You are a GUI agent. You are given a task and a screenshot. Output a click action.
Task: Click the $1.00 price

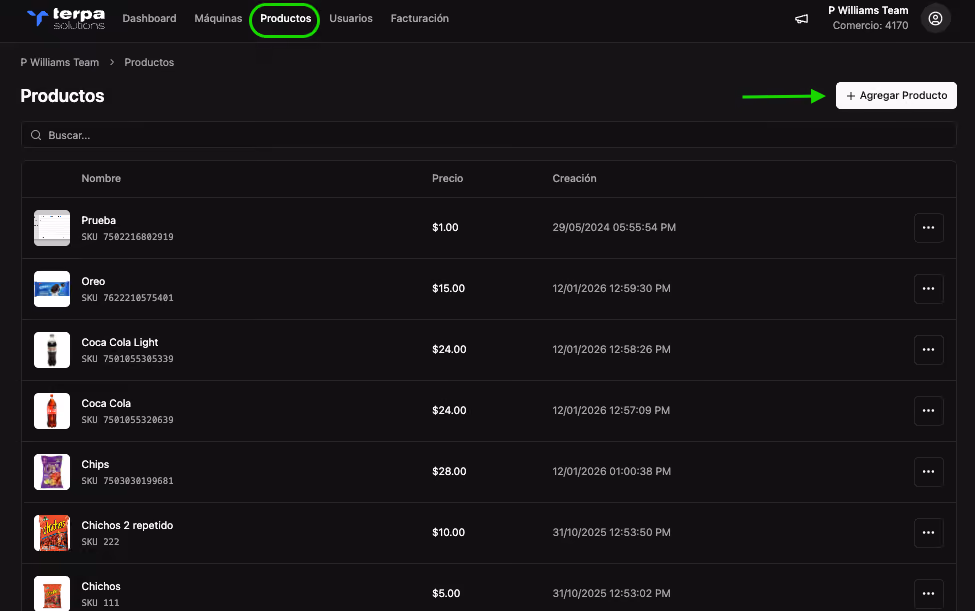[x=445, y=227]
